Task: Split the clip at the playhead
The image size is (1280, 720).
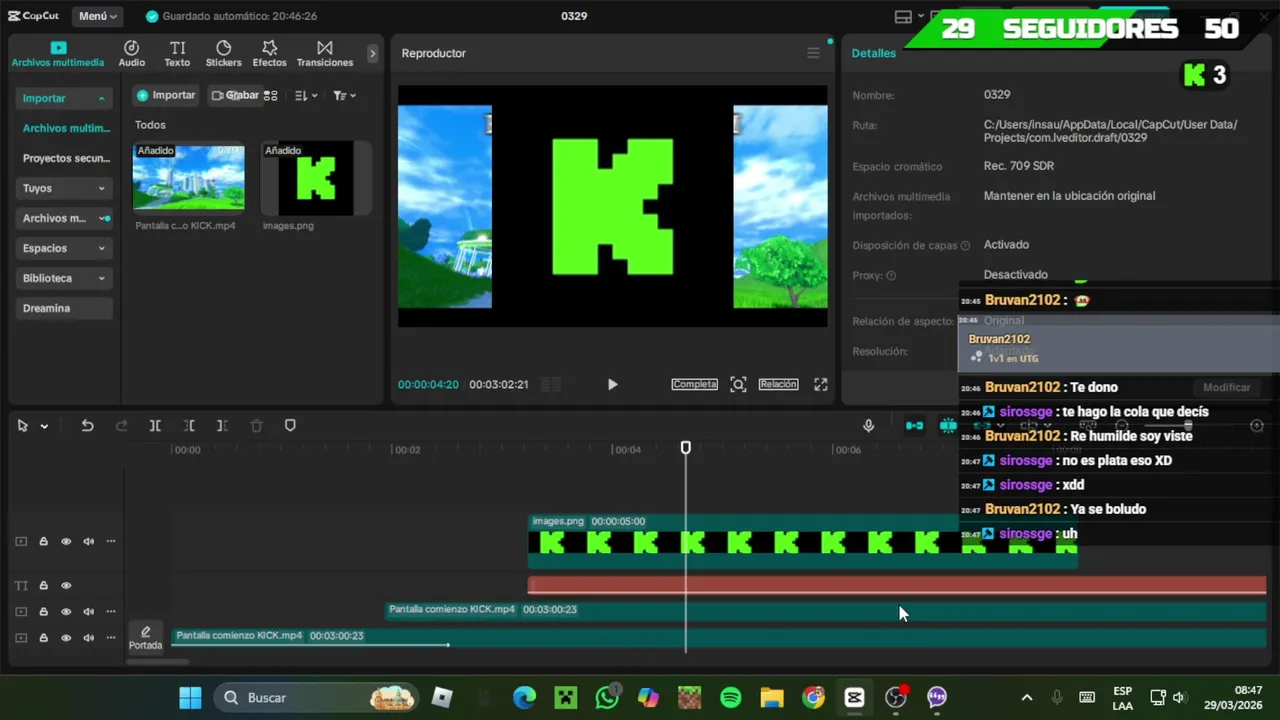Action: [155, 426]
